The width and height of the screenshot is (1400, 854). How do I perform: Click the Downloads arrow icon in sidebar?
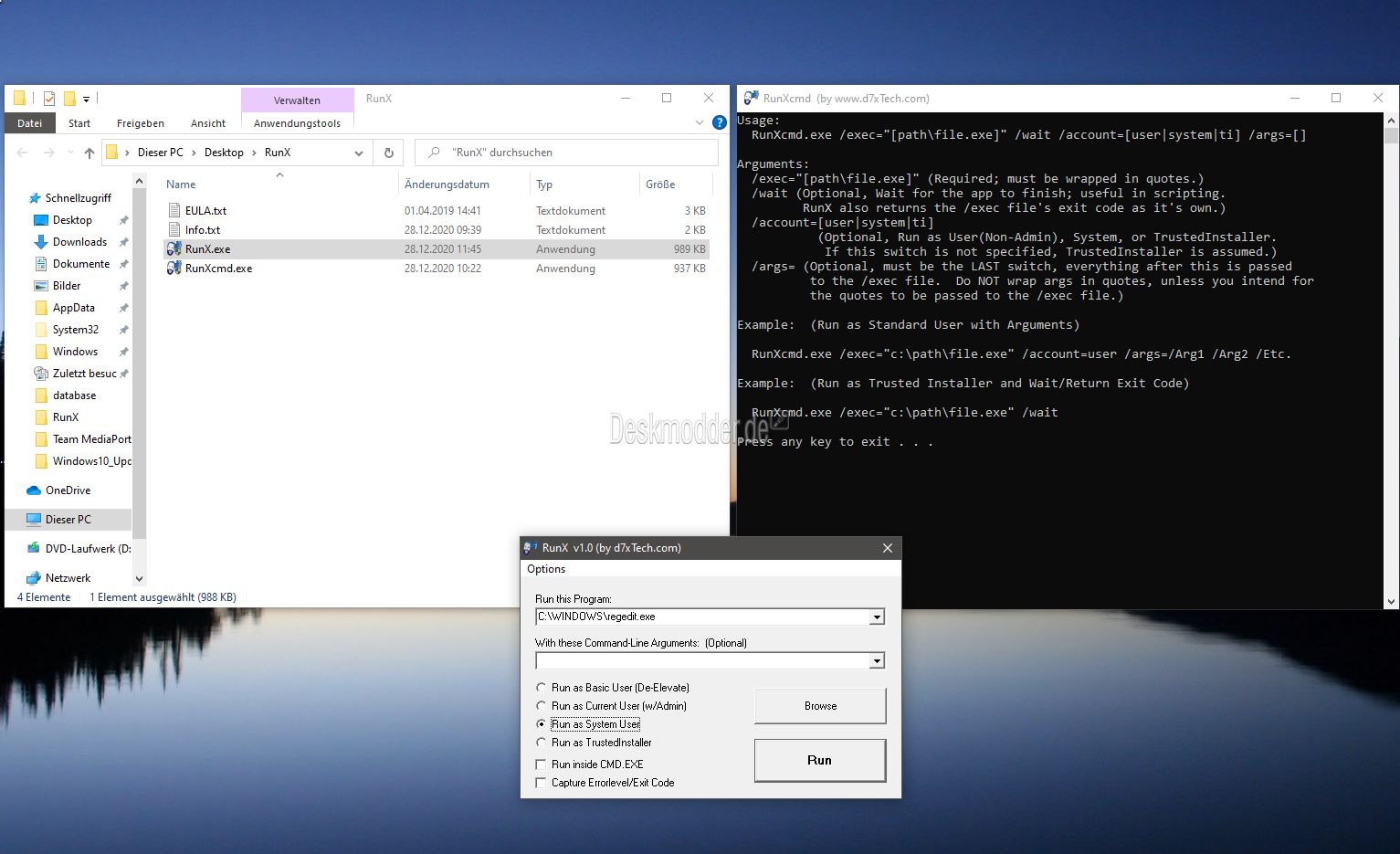[40, 242]
